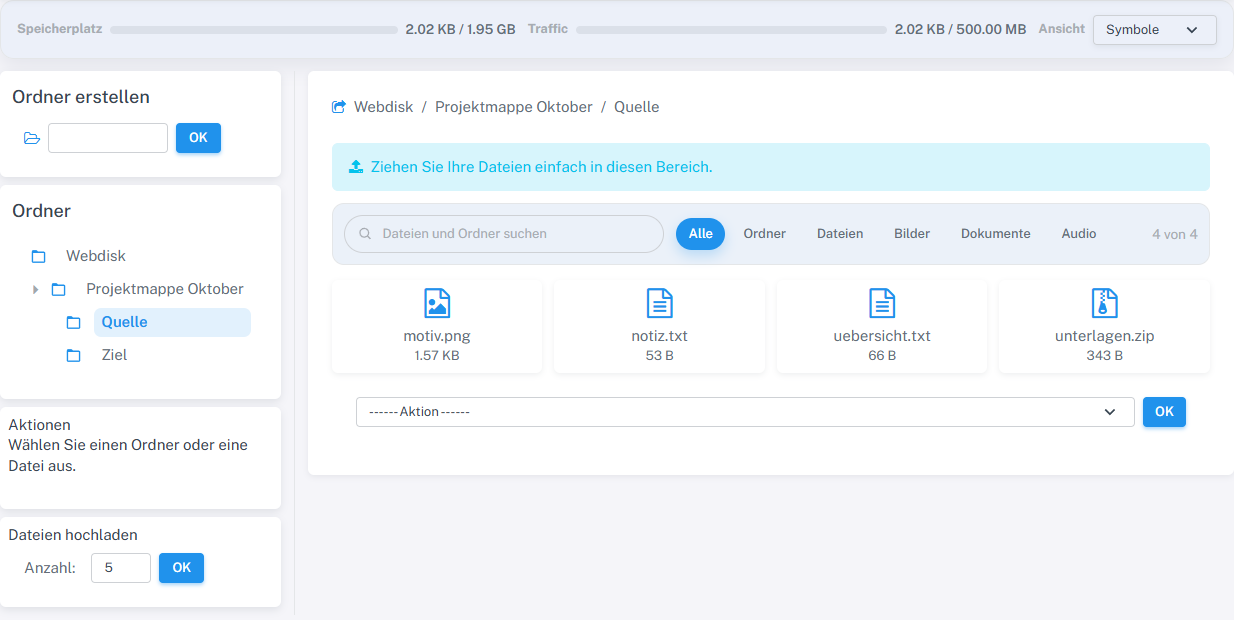Collapse the Projektmappe Oktober tree node
Screen dimensions: 1234x620
[x=36, y=289]
